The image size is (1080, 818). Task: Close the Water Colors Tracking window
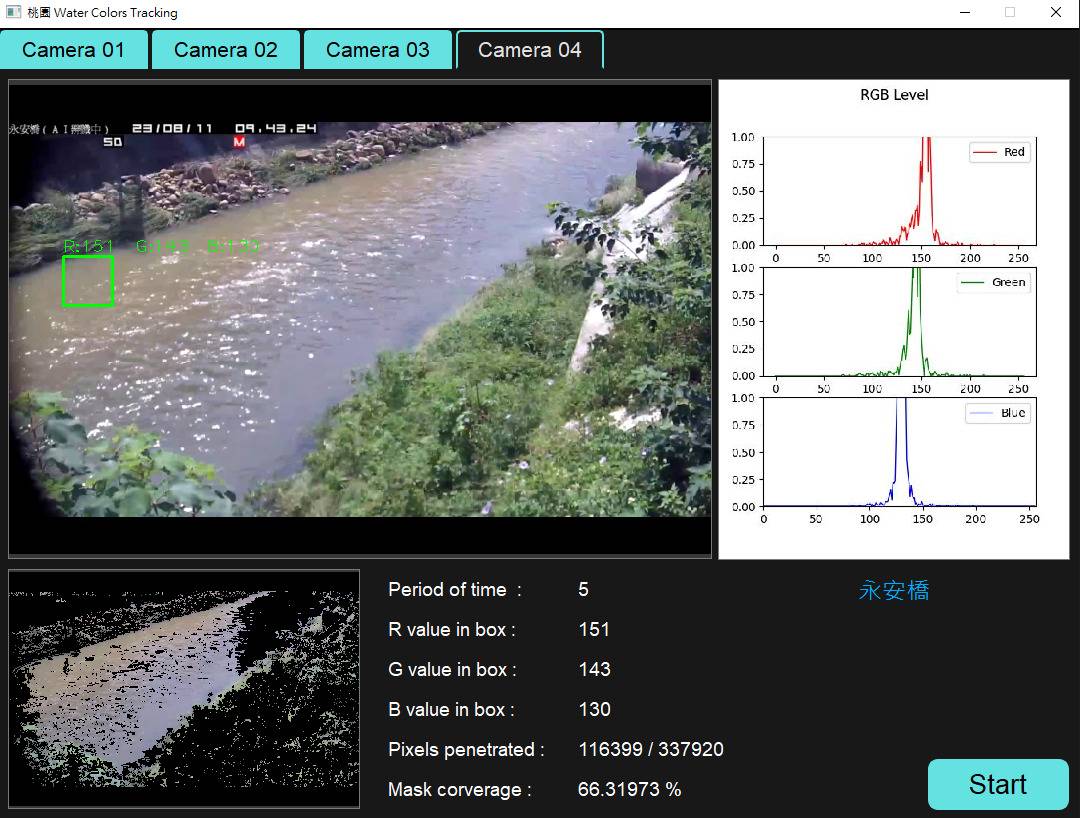(x=1056, y=13)
